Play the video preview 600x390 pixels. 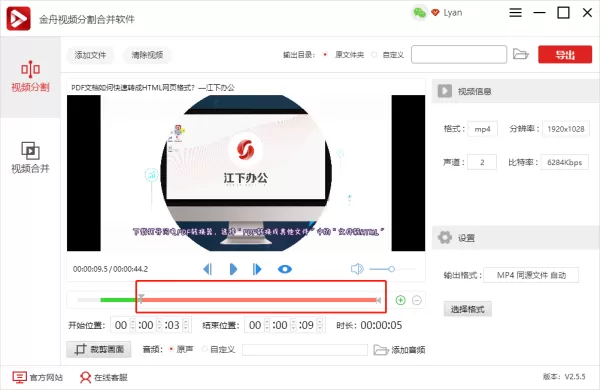tap(233, 269)
